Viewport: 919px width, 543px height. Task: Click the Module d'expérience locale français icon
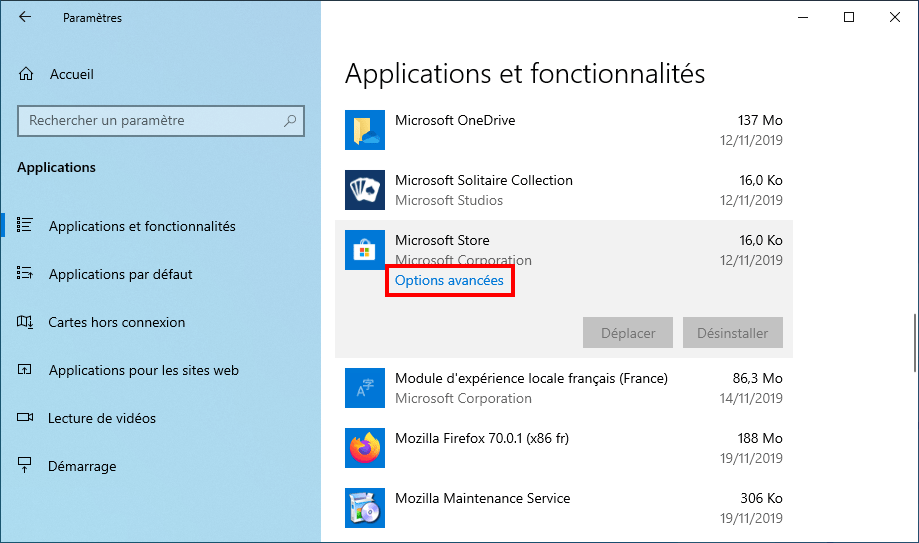365,388
